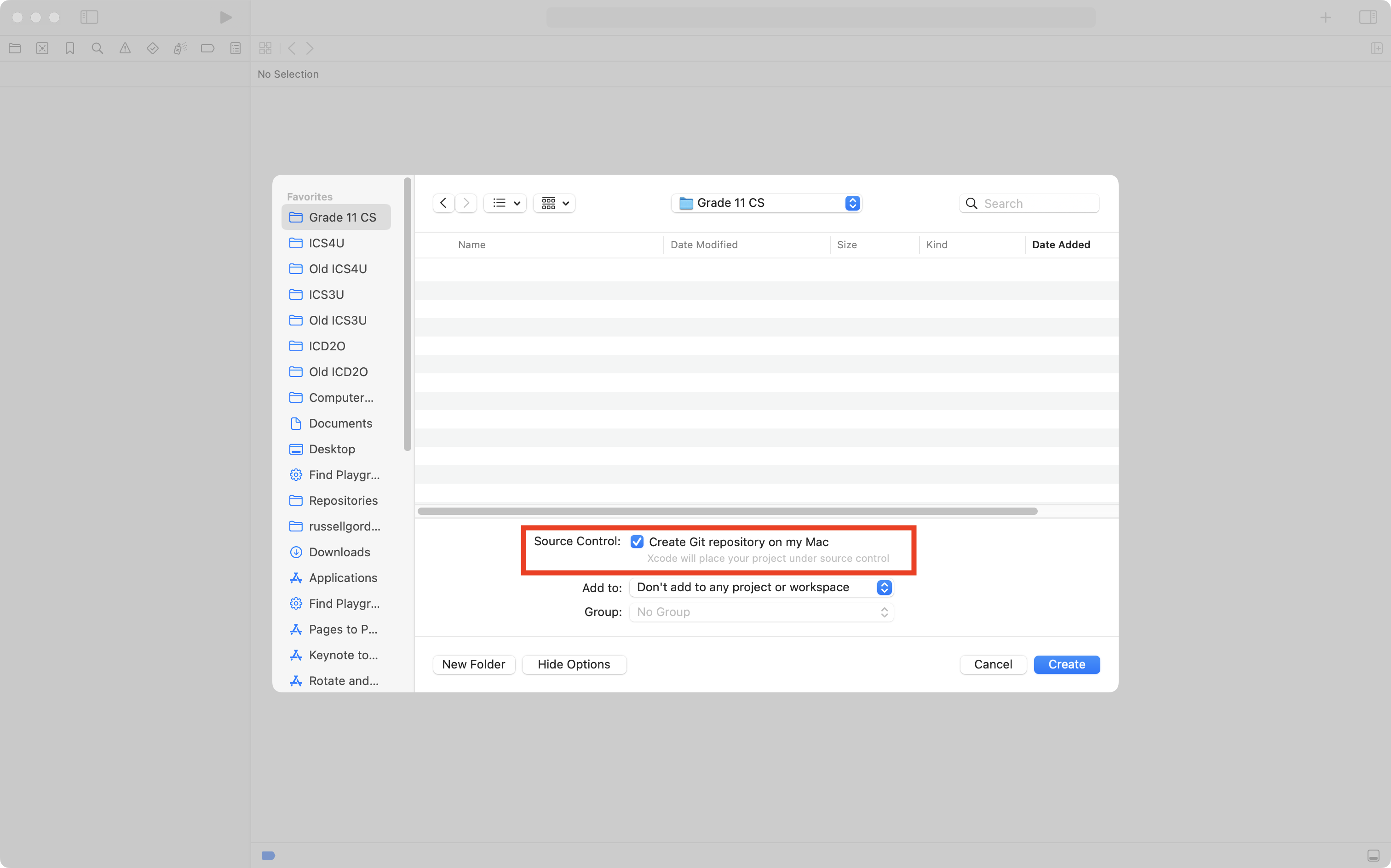Click the Create button

(x=1066, y=665)
